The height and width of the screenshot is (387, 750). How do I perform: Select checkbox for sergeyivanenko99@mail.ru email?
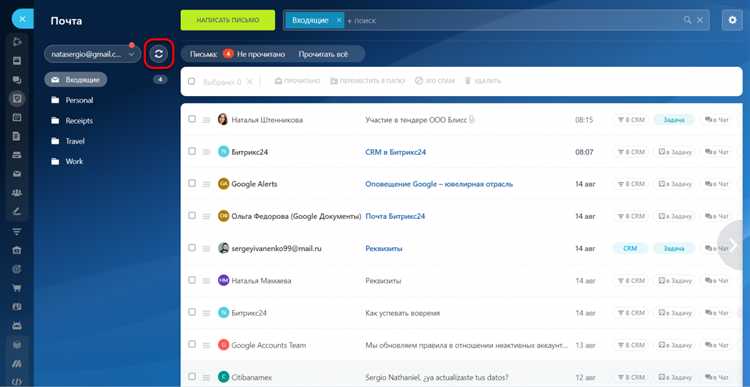(192, 248)
